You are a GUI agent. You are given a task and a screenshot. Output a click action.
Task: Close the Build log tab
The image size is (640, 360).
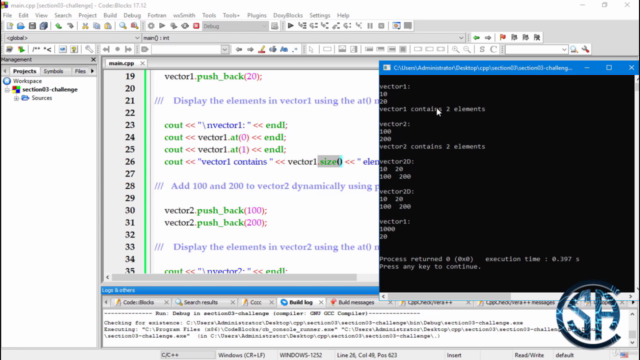[321, 302]
